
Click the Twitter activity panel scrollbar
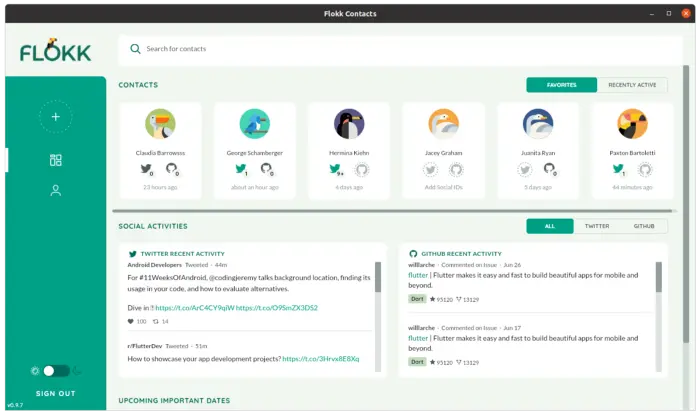(x=378, y=277)
